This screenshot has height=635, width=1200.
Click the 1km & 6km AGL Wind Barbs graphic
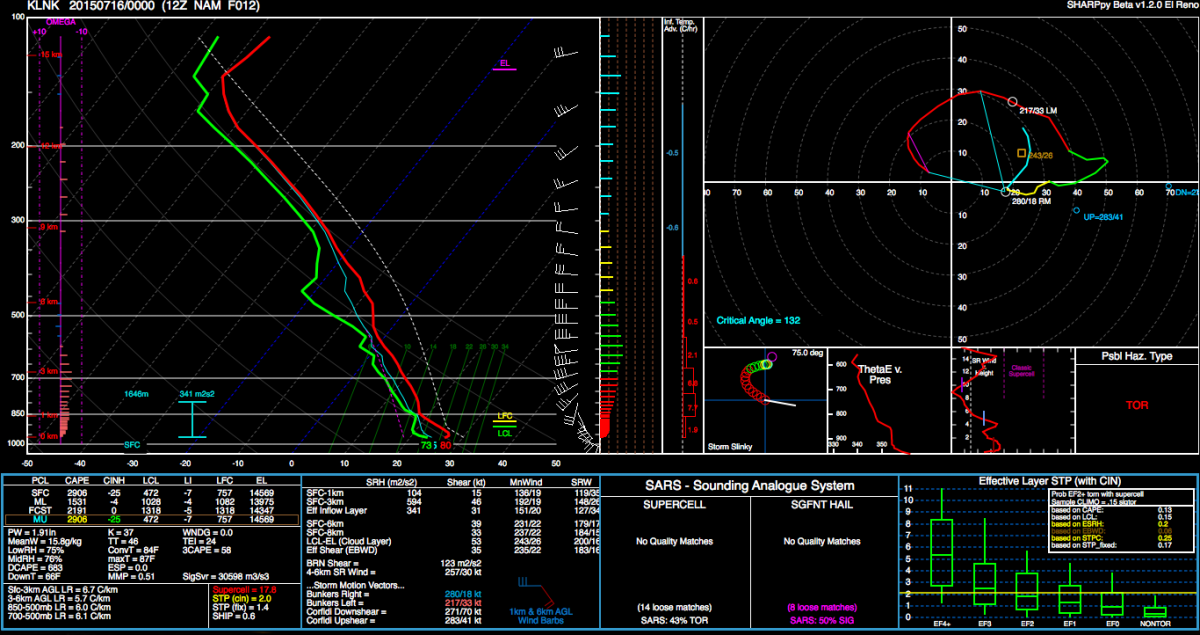click(543, 600)
